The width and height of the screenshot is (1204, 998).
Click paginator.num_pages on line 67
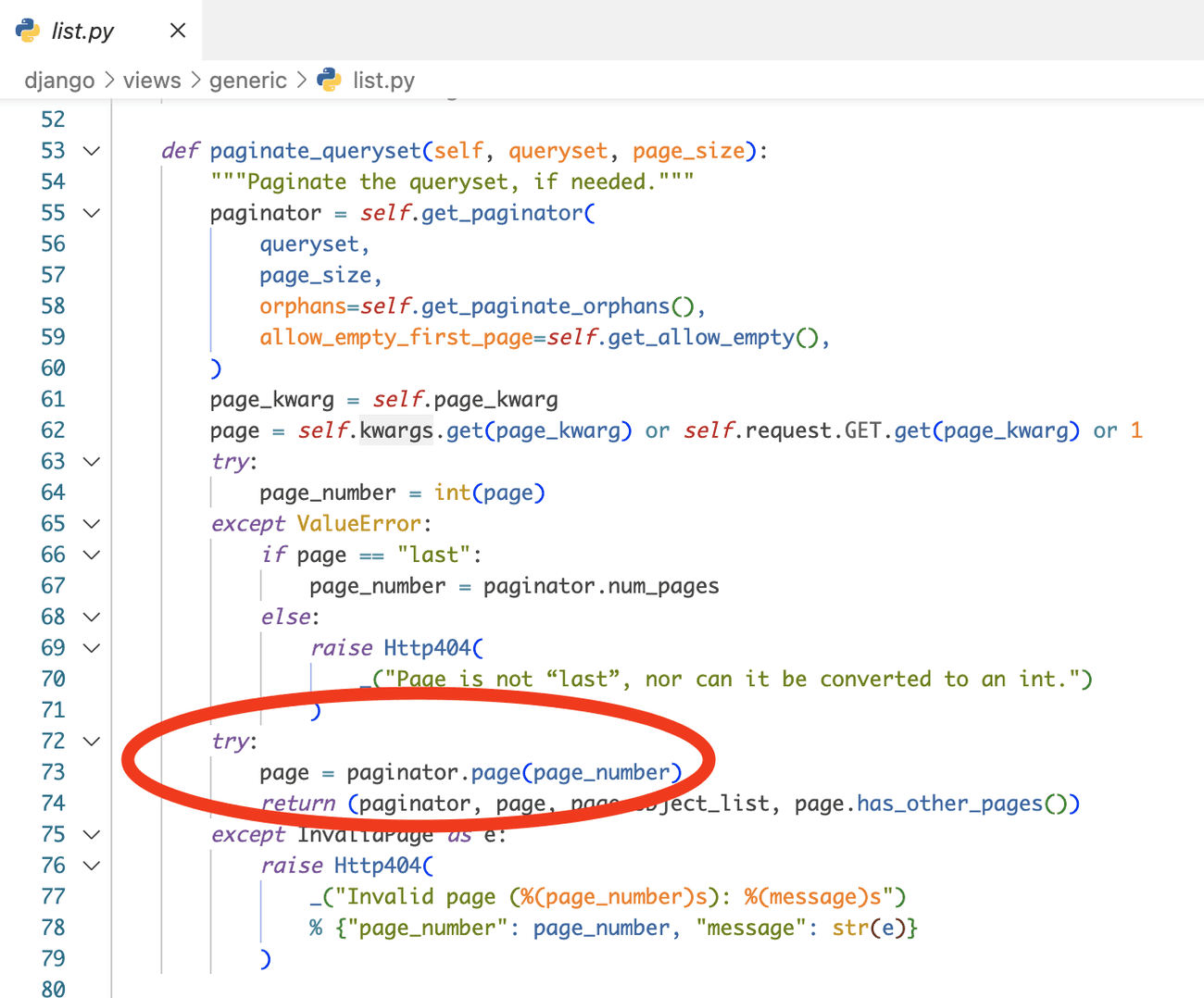601,586
